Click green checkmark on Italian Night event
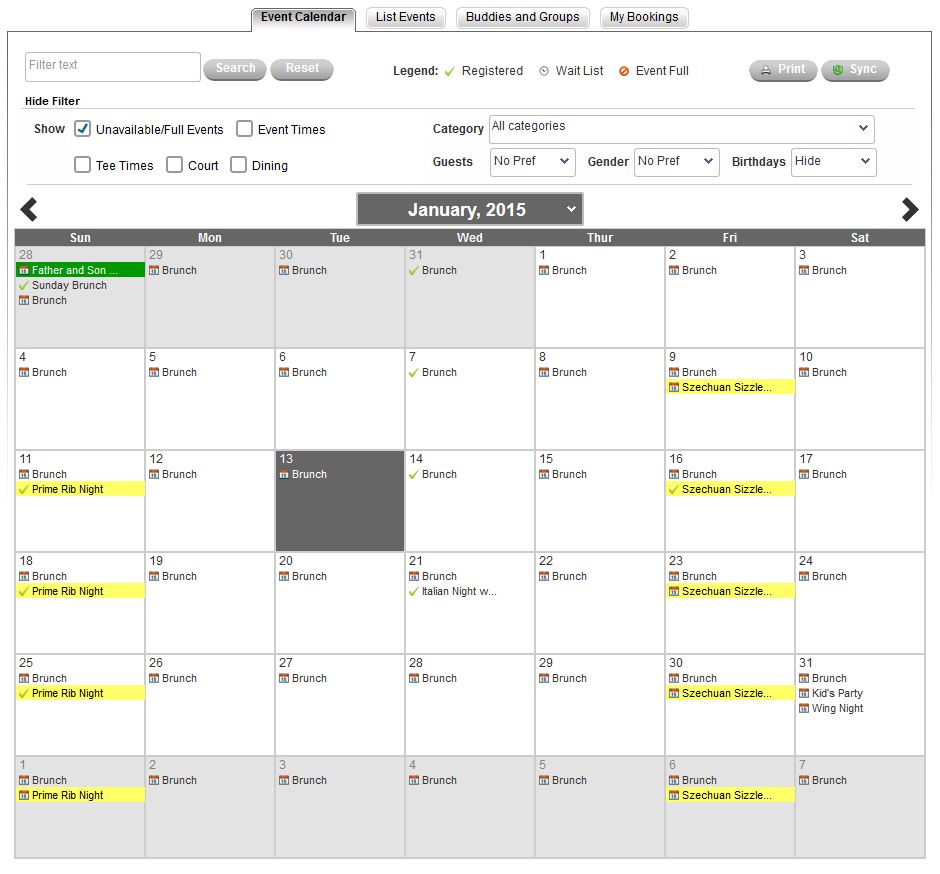The height and width of the screenshot is (874, 940). tap(414, 592)
